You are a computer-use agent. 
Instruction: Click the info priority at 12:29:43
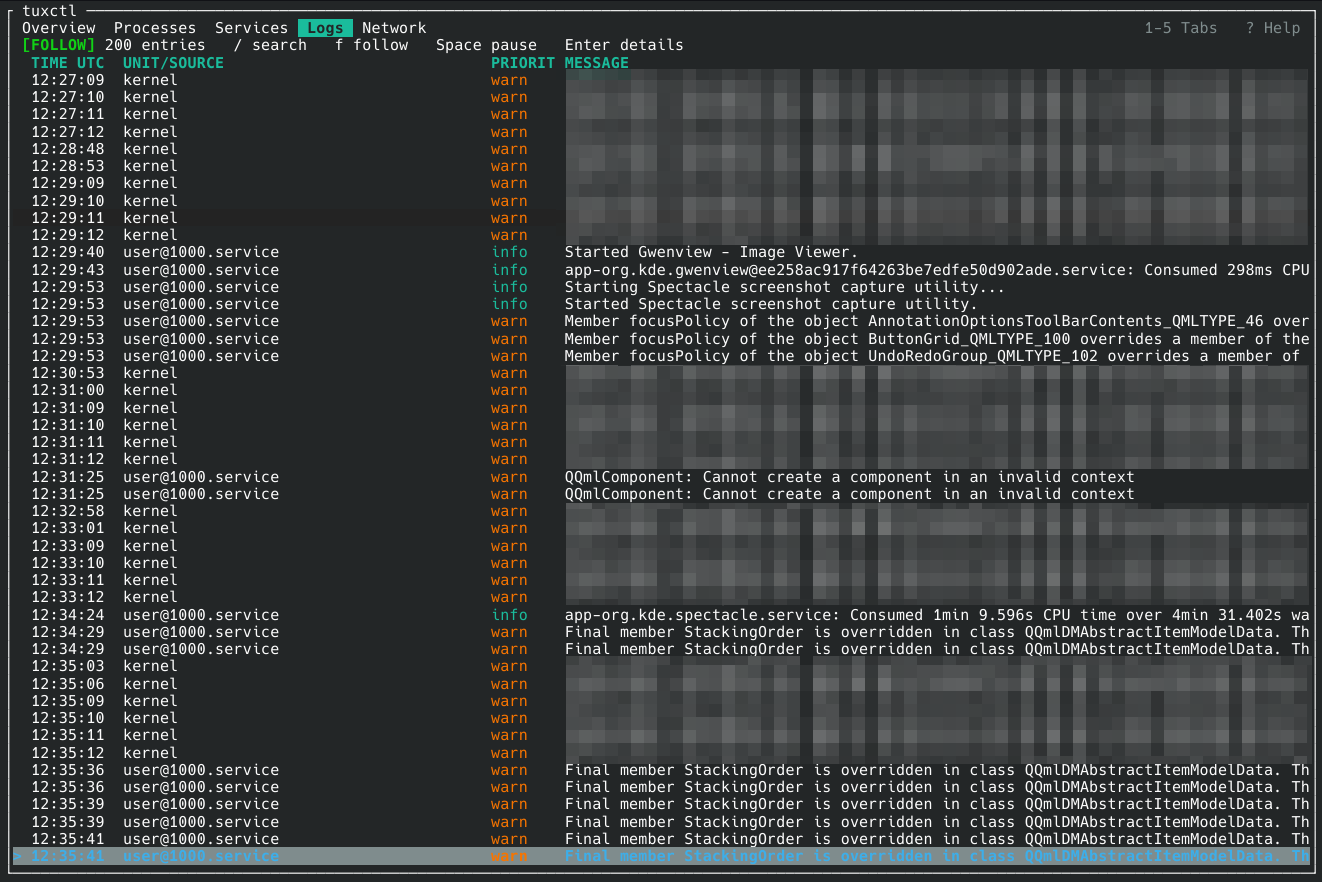(509, 270)
